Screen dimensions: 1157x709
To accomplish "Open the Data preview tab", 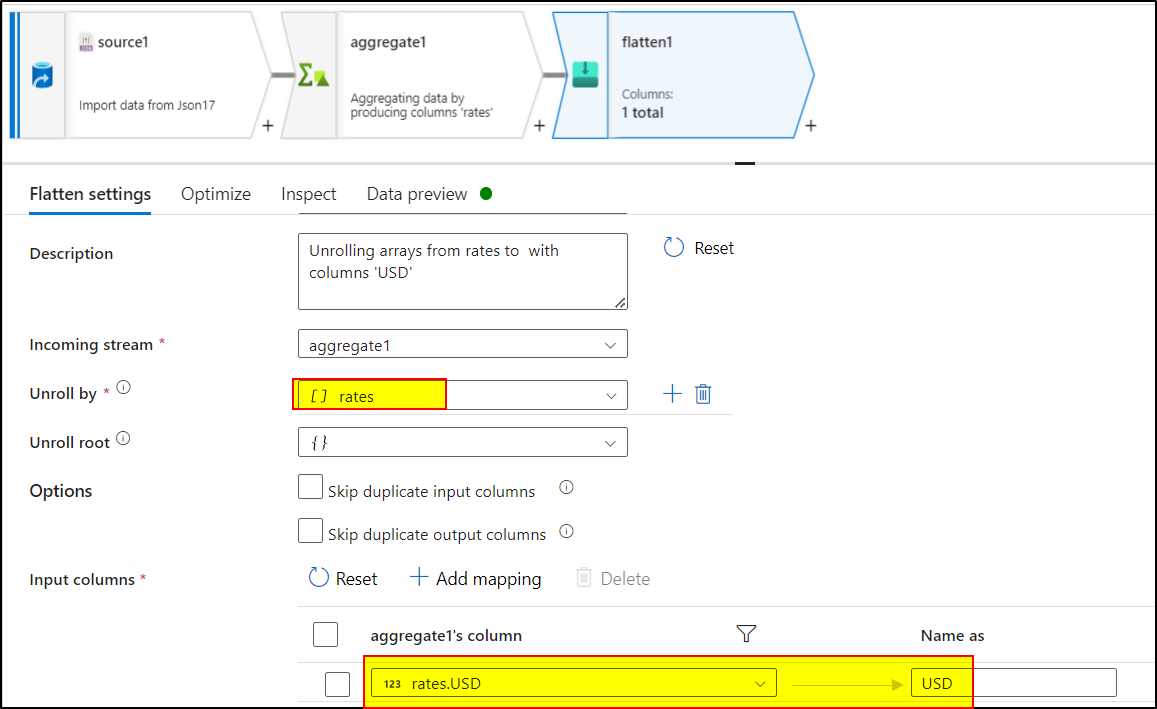I will click(416, 194).
